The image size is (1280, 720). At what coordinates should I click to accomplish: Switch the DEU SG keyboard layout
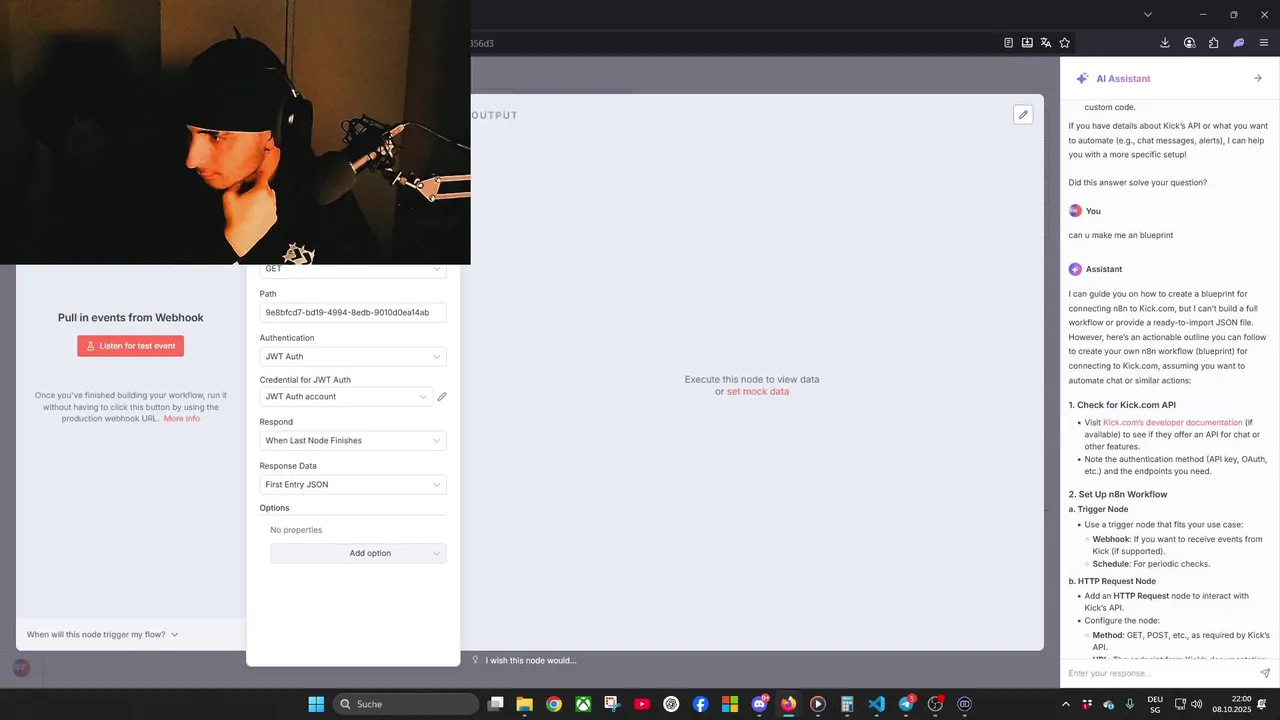tap(1155, 704)
